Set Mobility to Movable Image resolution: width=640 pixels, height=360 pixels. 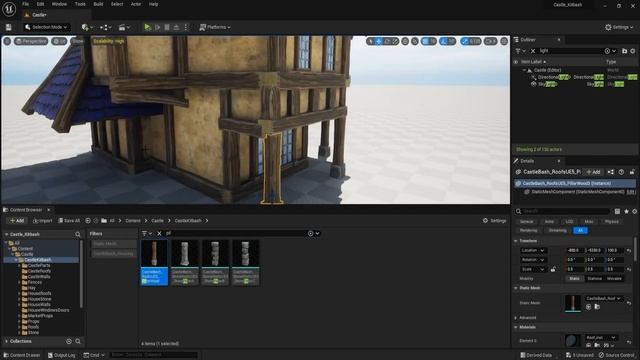click(x=614, y=279)
